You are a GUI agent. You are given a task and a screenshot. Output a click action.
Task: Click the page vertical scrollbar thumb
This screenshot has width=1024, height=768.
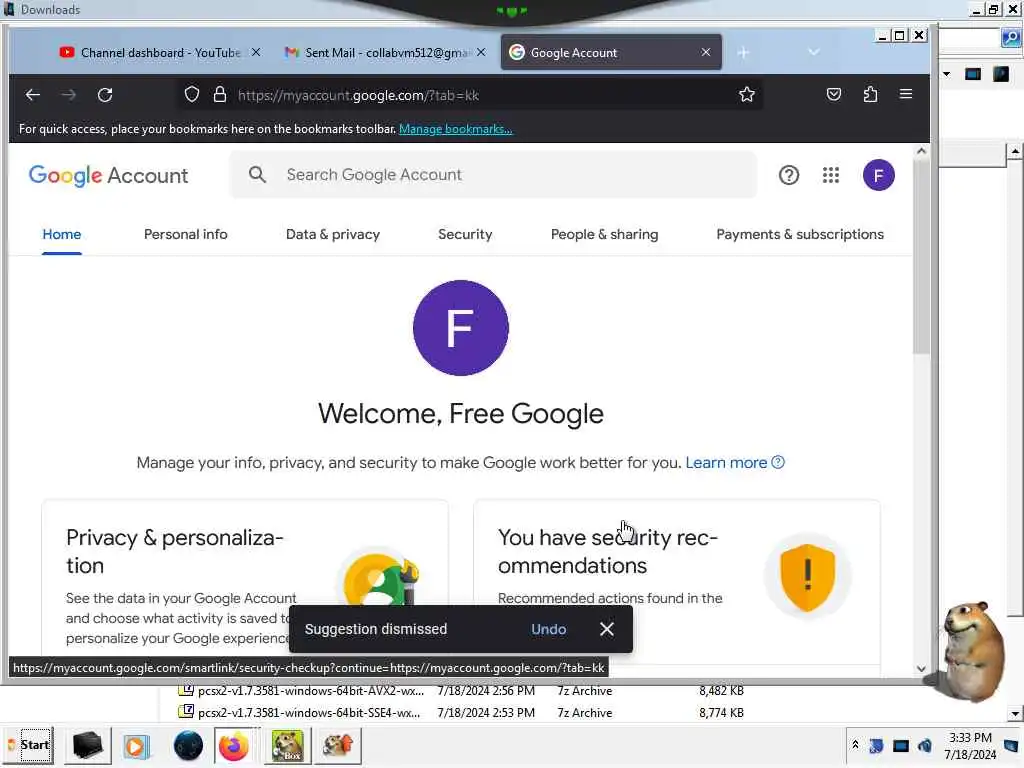921,257
